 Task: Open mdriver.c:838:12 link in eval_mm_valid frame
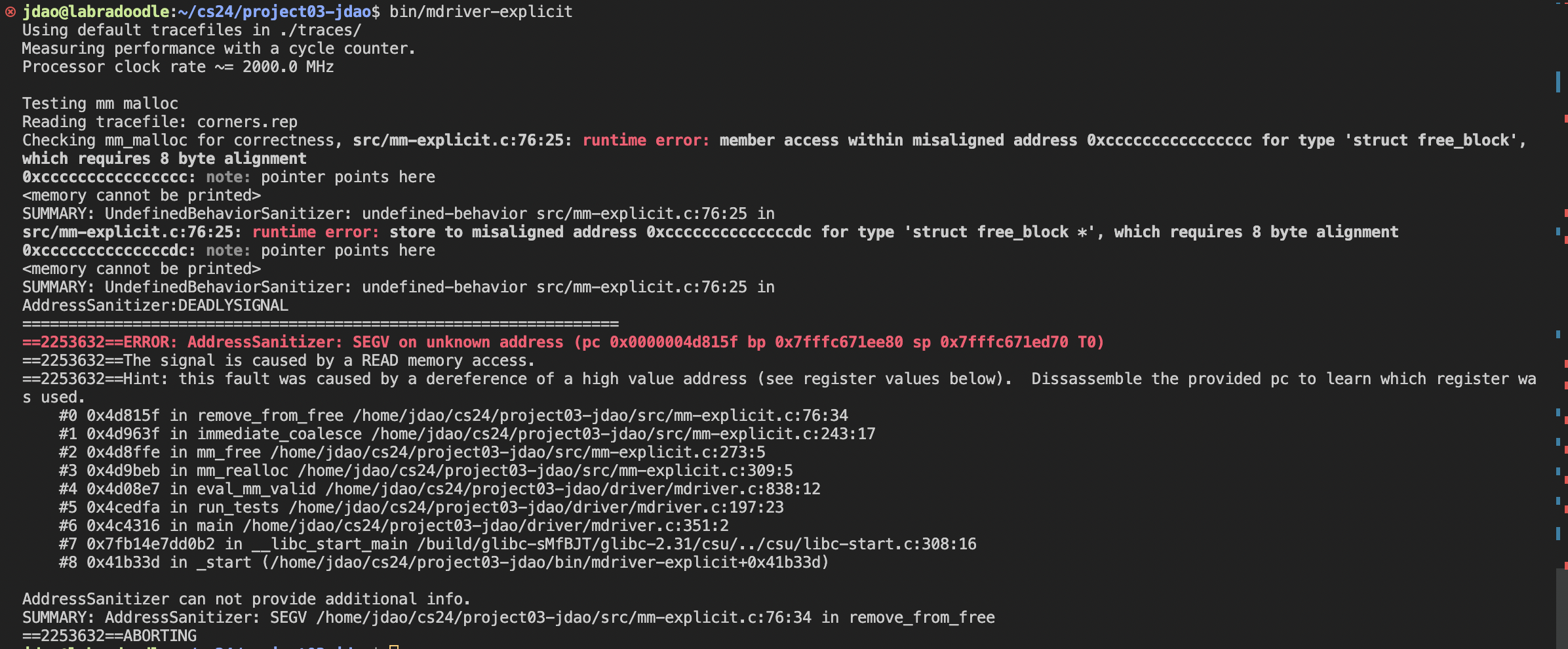(573, 489)
